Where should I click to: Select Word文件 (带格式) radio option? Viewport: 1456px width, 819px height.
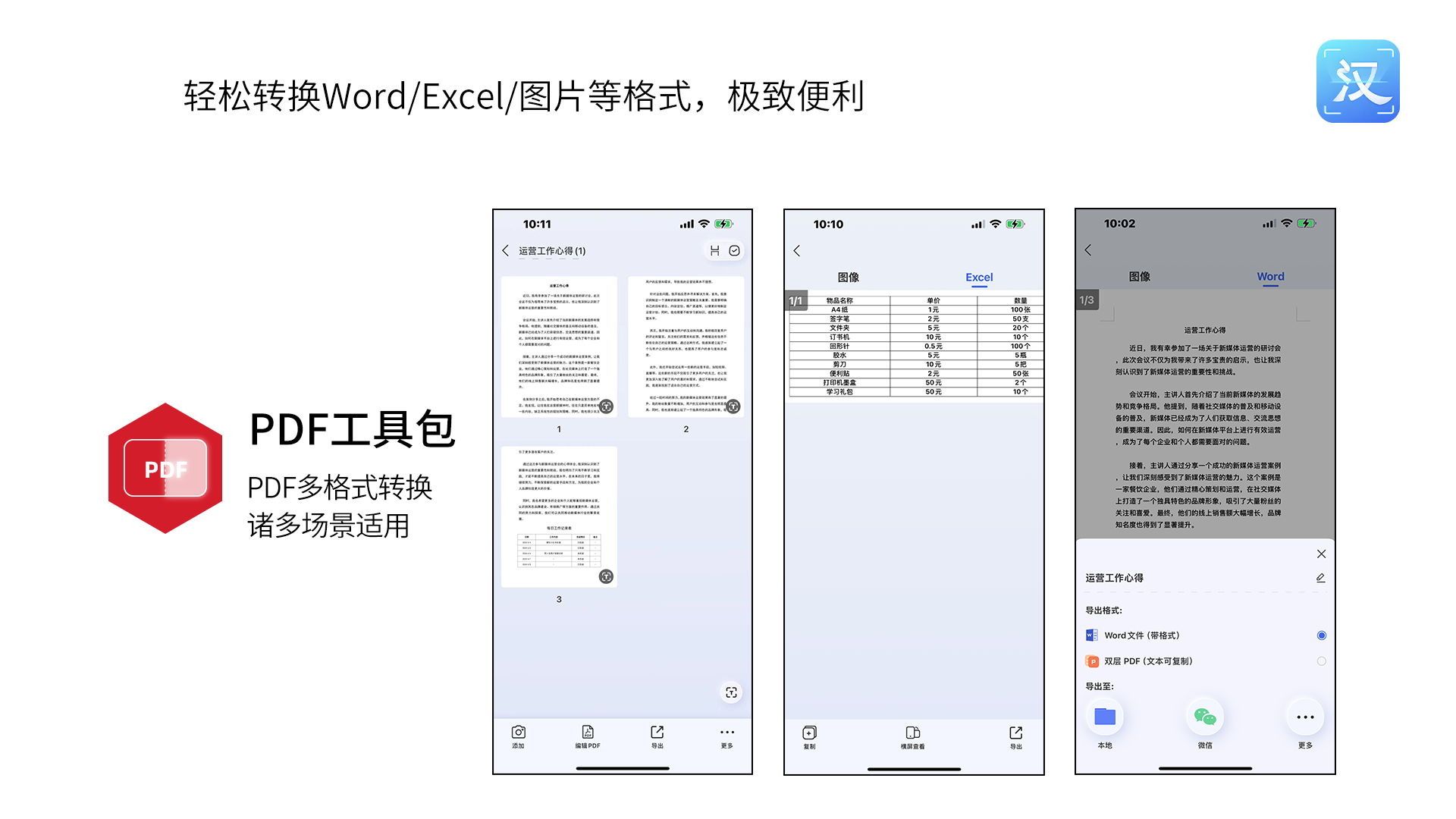[x=1321, y=635]
